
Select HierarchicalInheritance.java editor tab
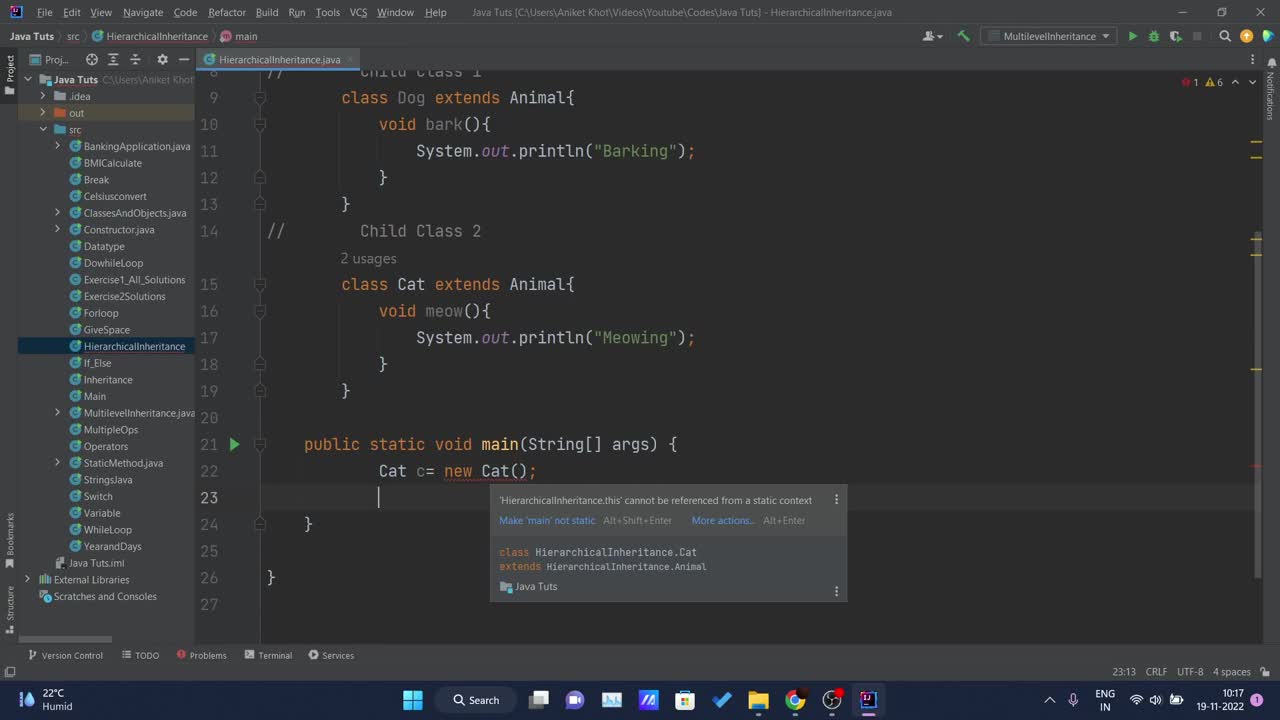point(279,60)
